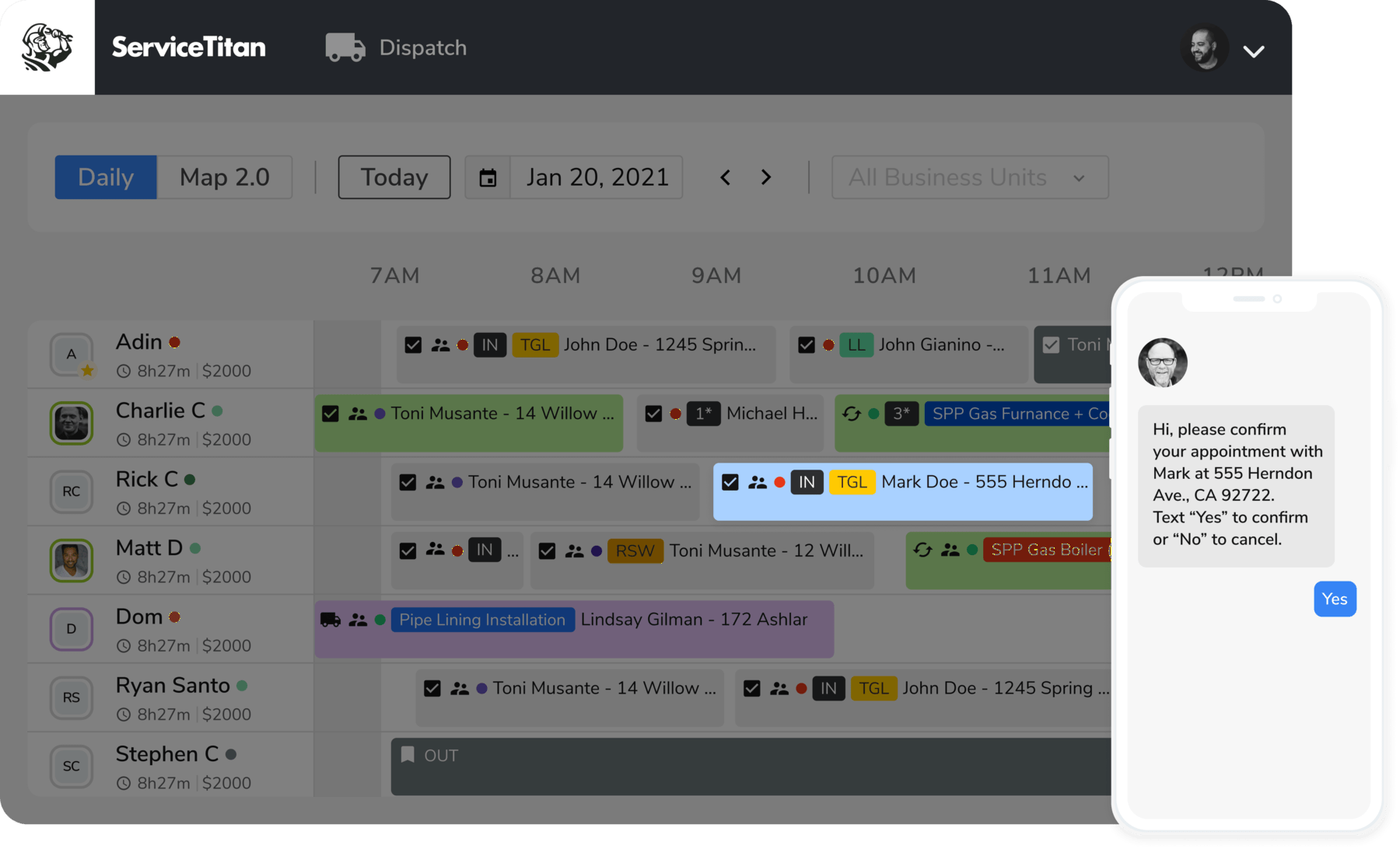The height and width of the screenshot is (849, 1400).
Task: Click the sender avatar on the phone
Action: coord(1163,362)
